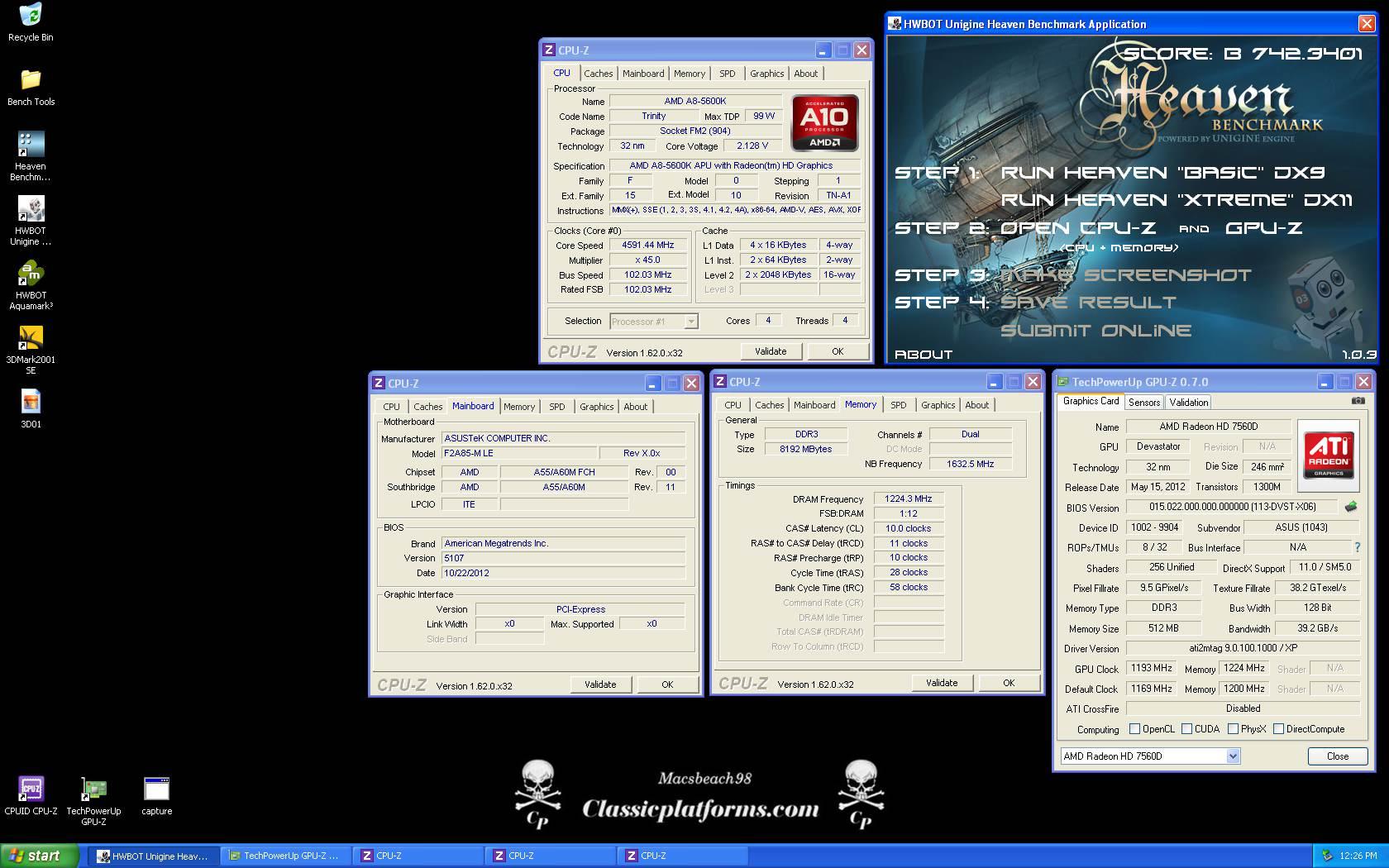Open the Recycle Bin desktop icon

pos(31,22)
